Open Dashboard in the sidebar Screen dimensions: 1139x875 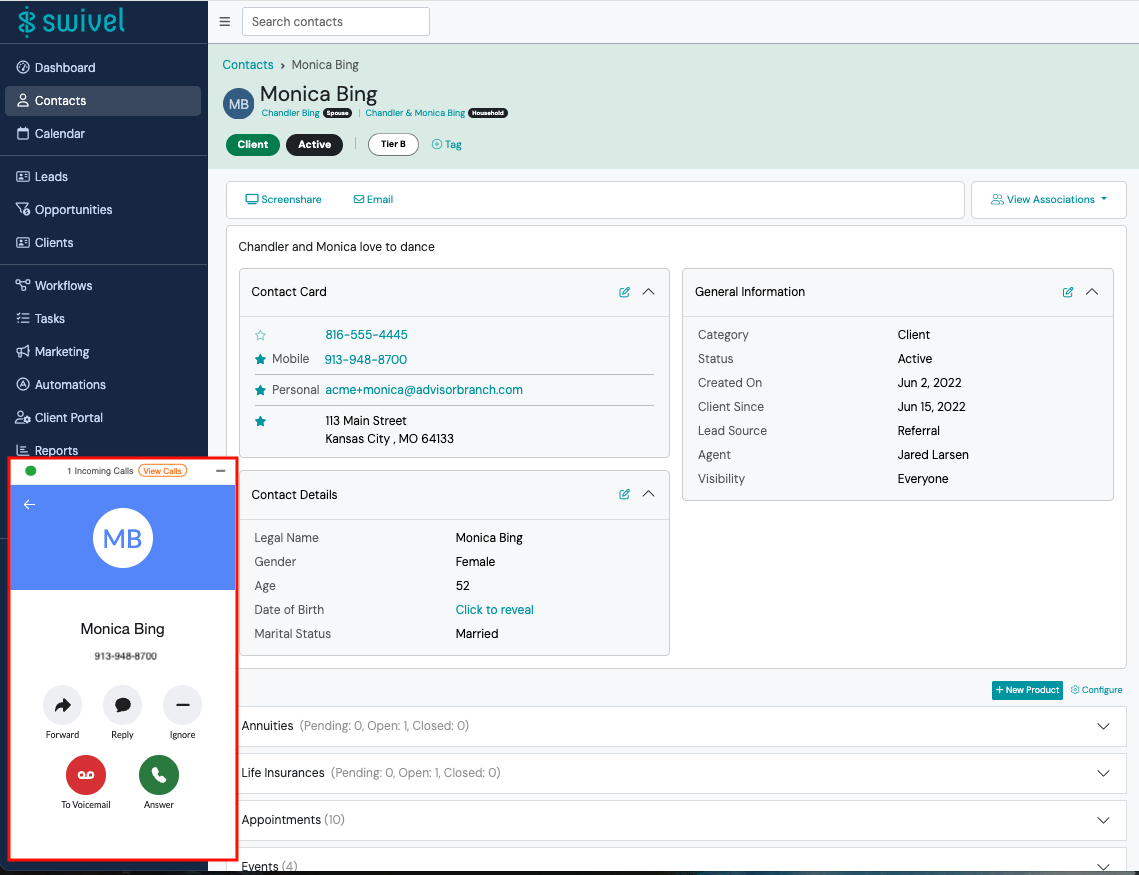103,68
